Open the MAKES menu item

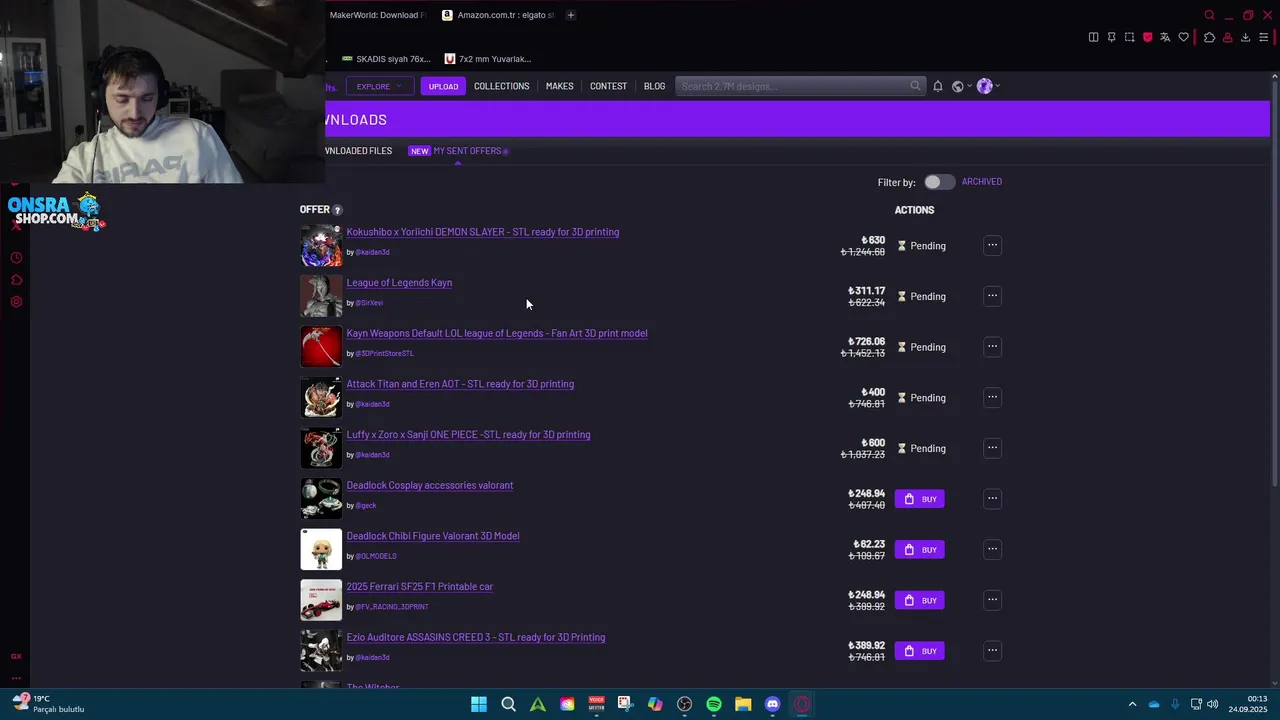click(x=559, y=86)
